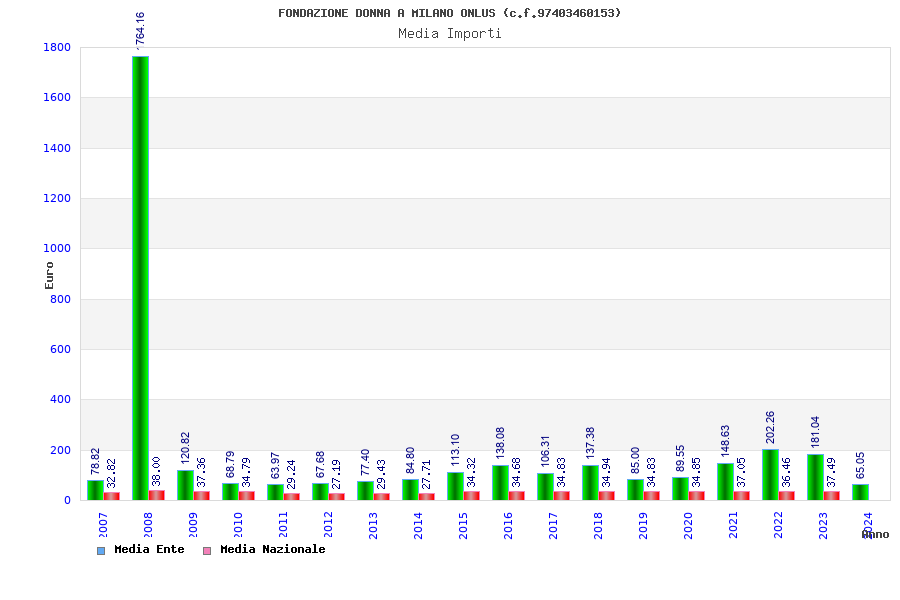This screenshot has width=900, height=600.
Task: Click the value label 84.80
Action: (x=410, y=460)
